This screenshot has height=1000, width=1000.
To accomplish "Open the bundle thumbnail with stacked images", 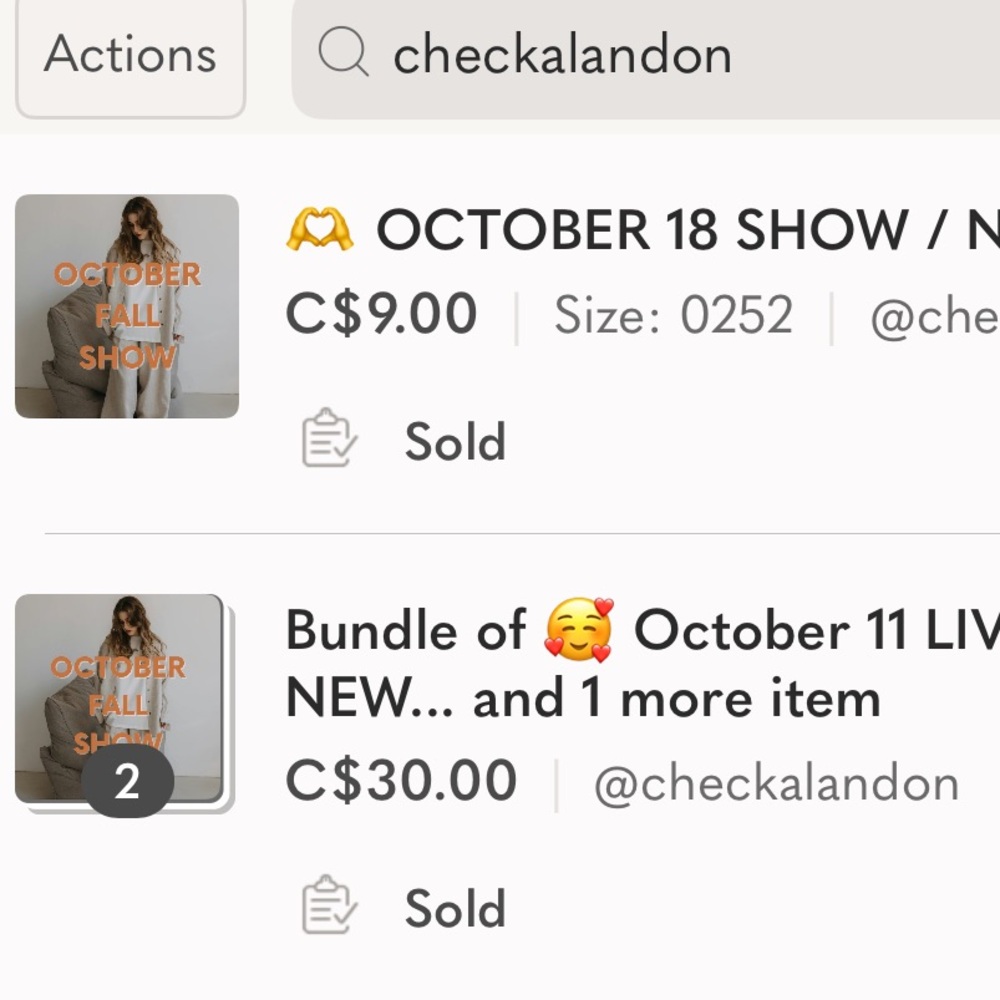I will (125, 704).
